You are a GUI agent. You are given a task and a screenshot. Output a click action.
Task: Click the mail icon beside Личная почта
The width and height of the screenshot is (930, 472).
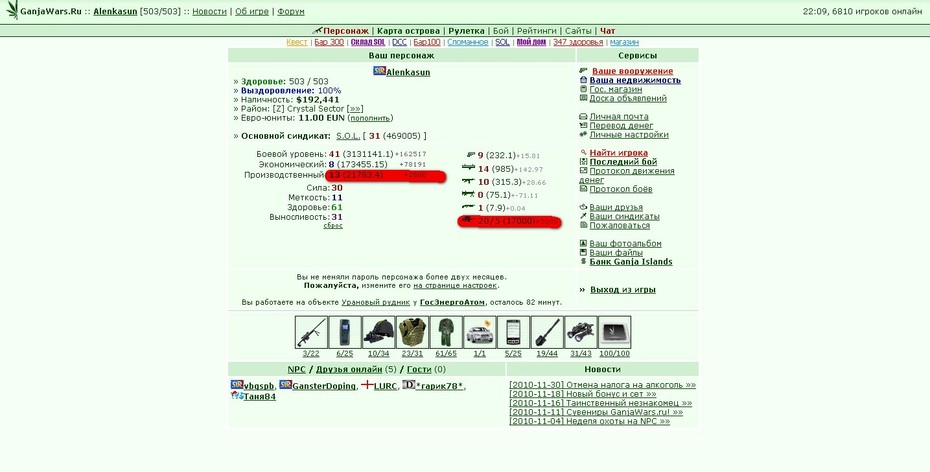click(584, 116)
